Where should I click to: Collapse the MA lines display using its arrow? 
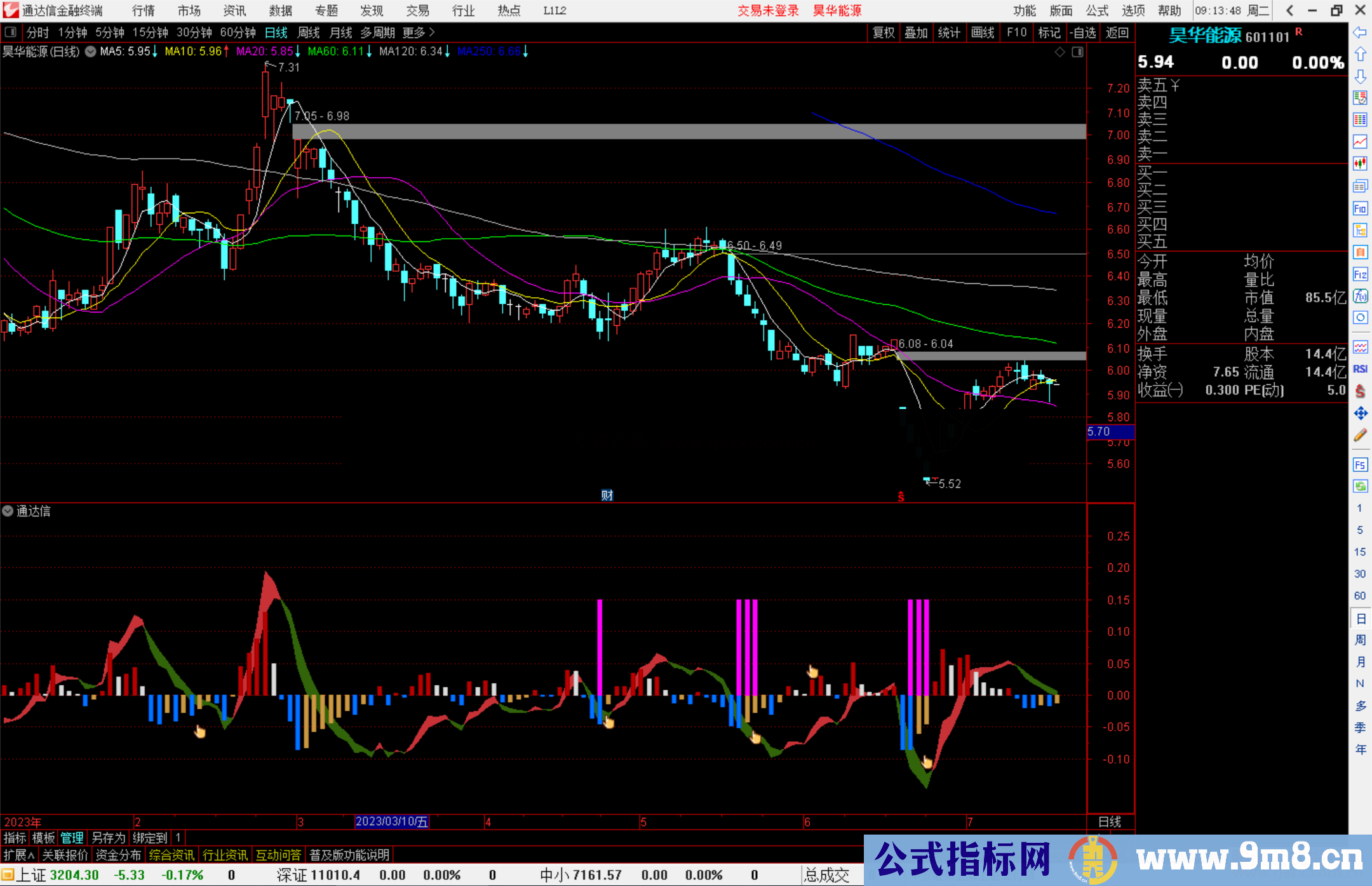[x=90, y=52]
